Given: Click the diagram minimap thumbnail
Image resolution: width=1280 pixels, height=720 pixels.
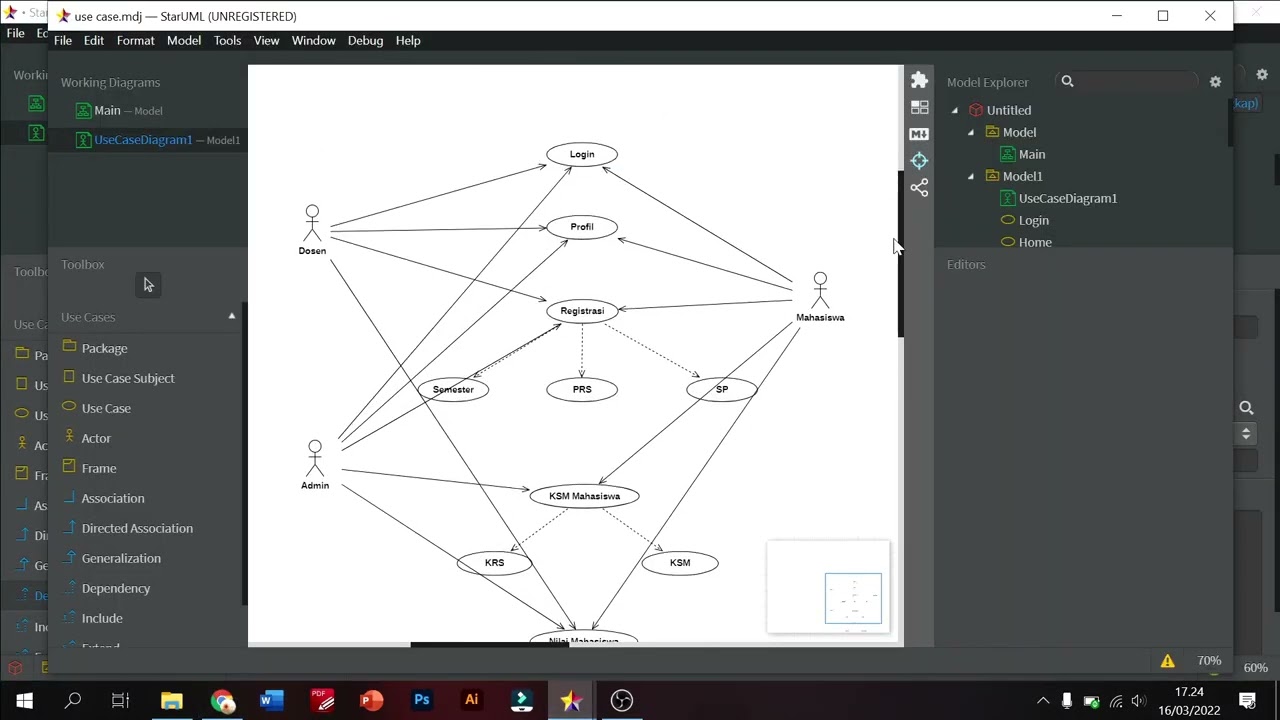Looking at the screenshot, I should click(828, 587).
